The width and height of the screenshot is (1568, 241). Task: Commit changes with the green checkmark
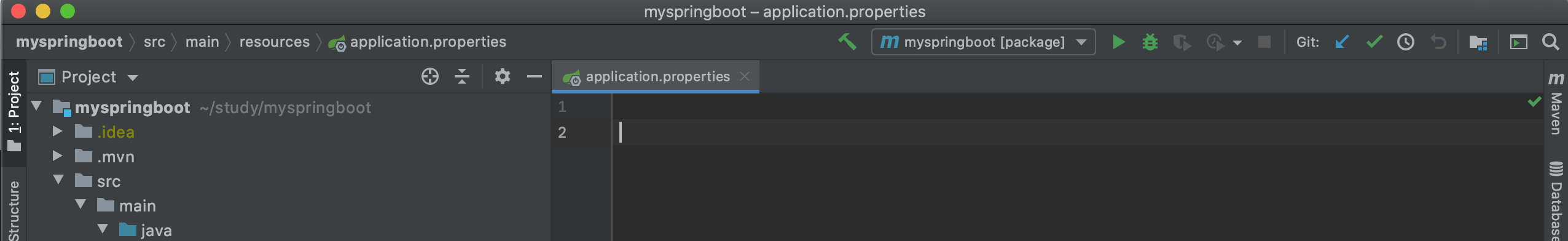1374,42
